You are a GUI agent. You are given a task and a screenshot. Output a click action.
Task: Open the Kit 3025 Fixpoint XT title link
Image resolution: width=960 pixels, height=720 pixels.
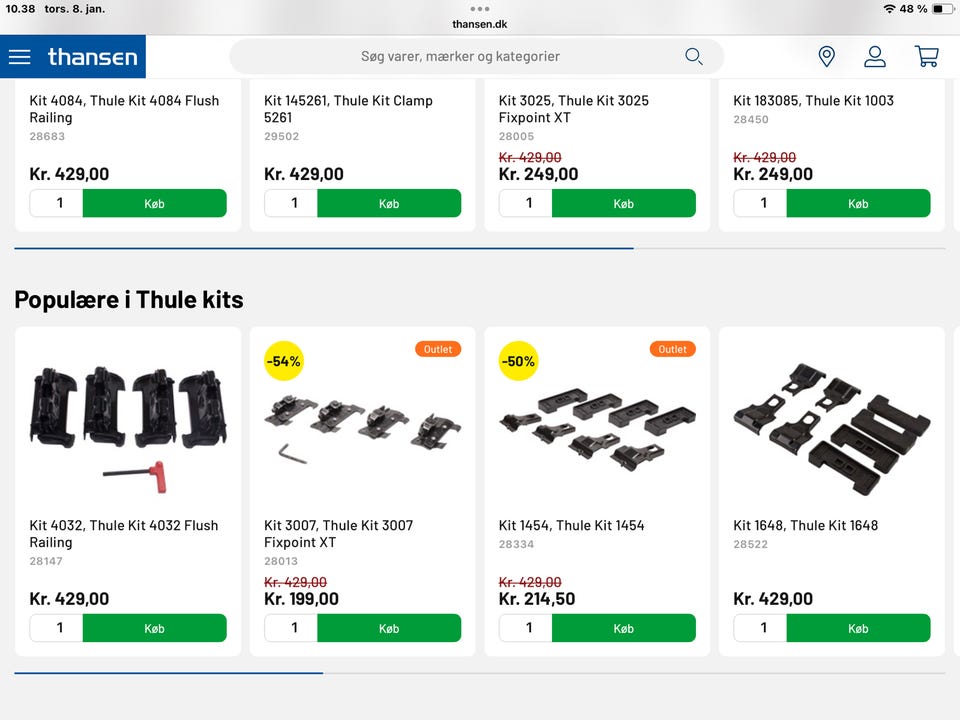tap(573, 109)
